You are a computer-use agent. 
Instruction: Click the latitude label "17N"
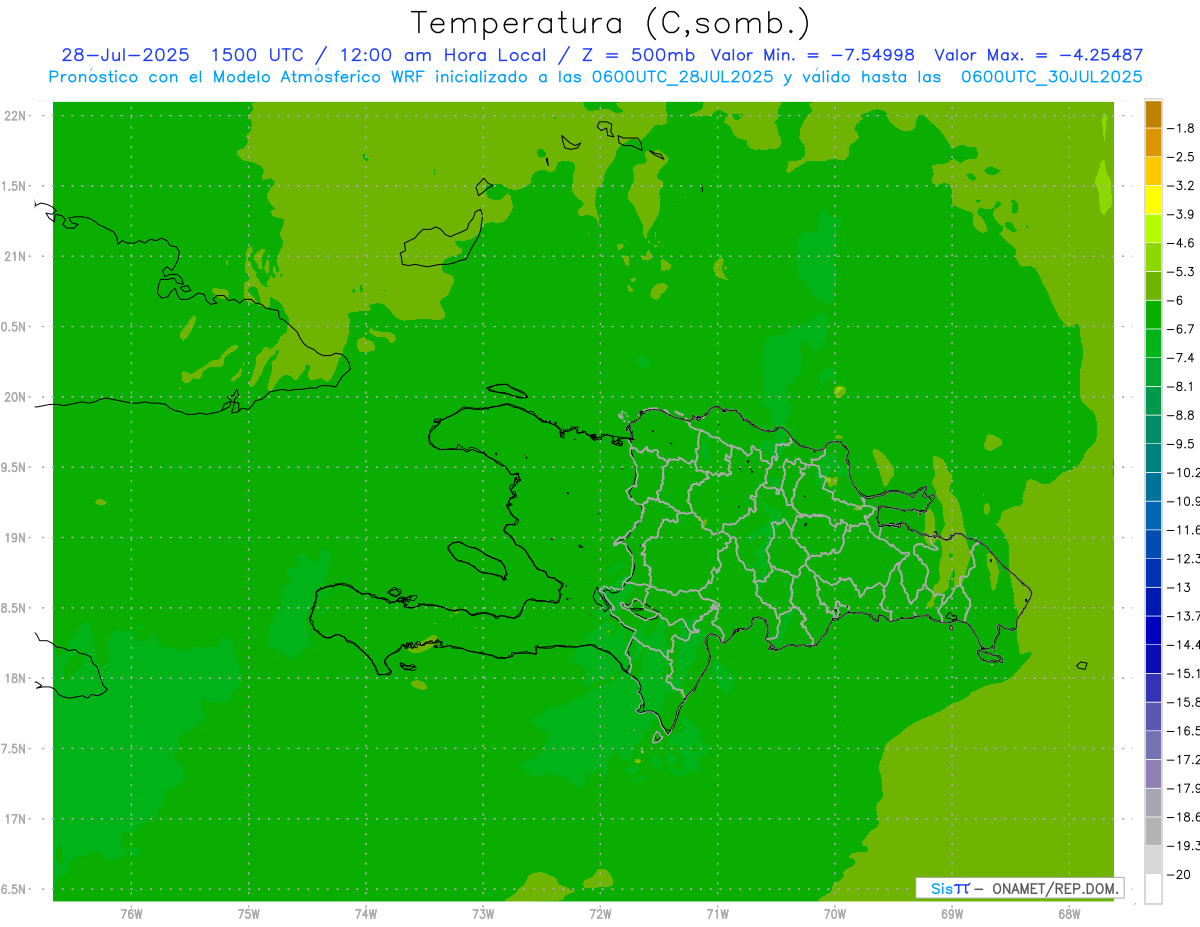click(17, 819)
